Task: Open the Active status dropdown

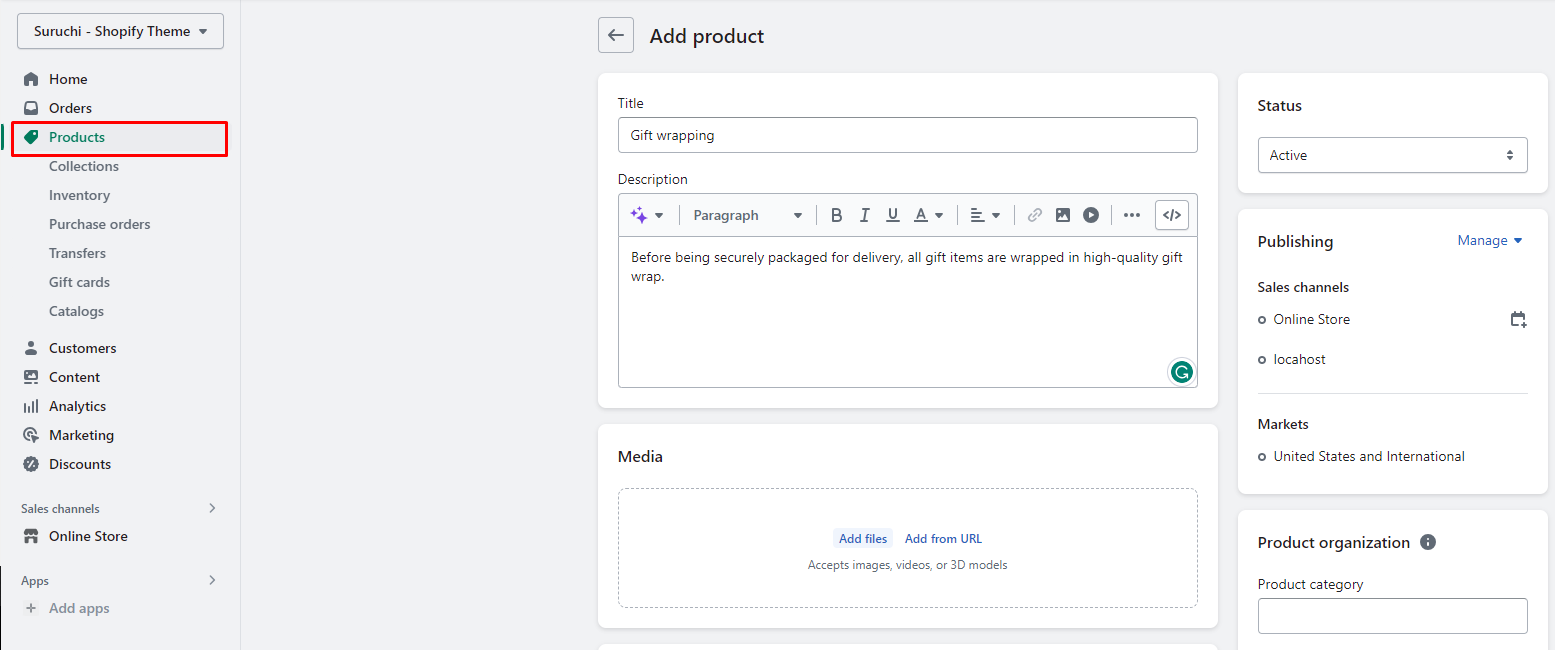Action: [x=1392, y=155]
